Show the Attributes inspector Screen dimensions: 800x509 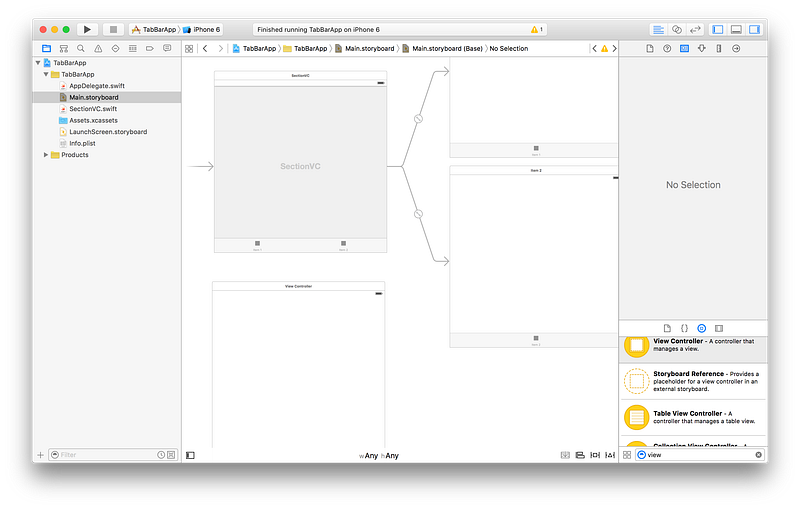702,48
